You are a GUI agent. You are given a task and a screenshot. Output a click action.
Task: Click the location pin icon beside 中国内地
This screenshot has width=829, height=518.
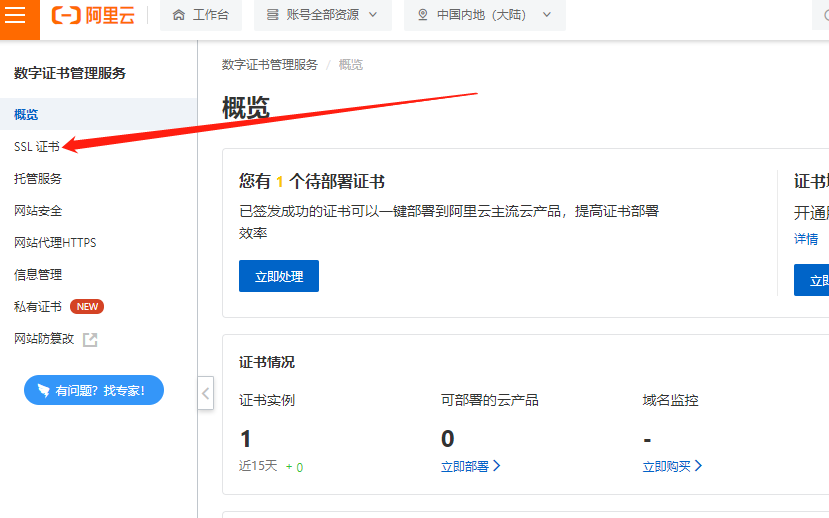tap(422, 15)
